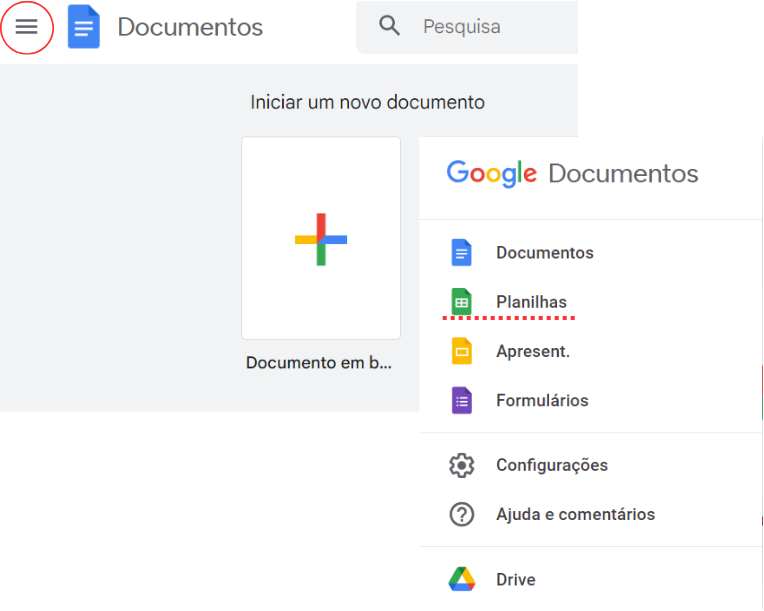The image size is (764, 611).
Task: Click the question mark help icon
Action: [x=461, y=515]
